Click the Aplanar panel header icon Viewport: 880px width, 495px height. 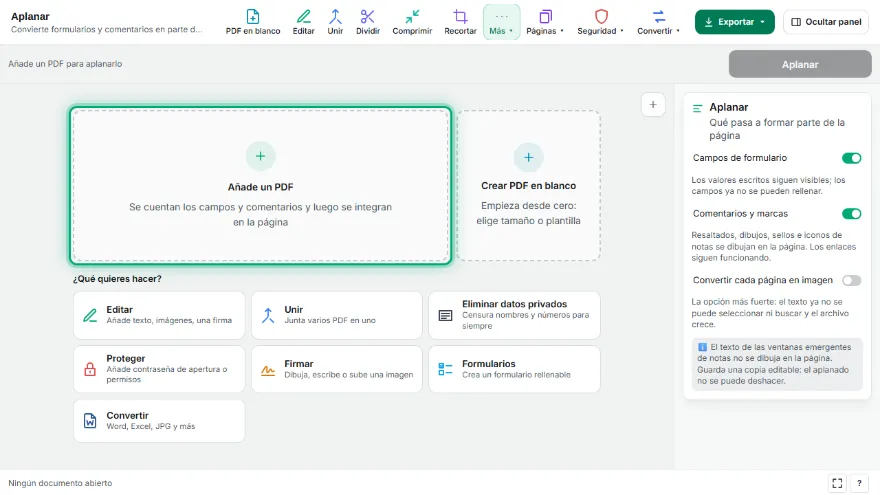click(x=698, y=108)
